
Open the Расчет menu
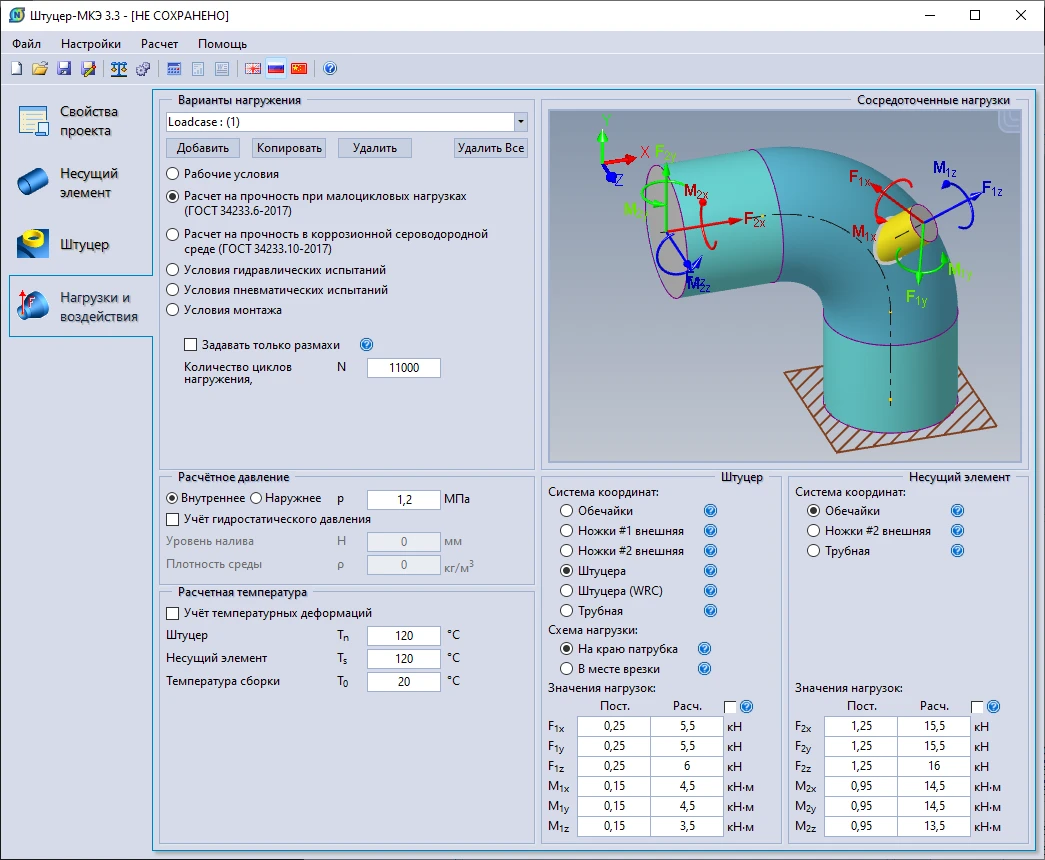tap(159, 44)
